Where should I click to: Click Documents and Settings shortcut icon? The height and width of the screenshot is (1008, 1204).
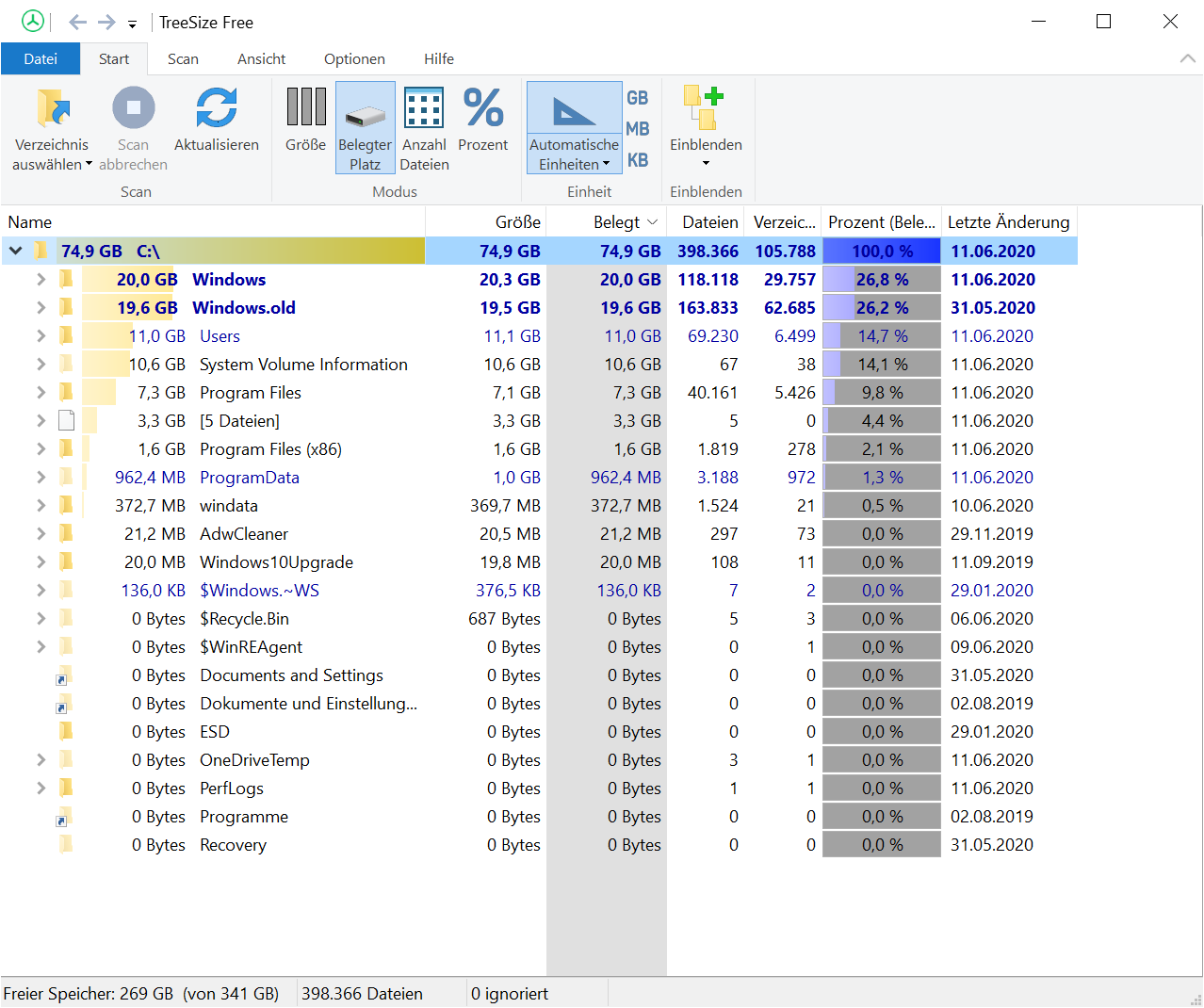click(x=64, y=675)
